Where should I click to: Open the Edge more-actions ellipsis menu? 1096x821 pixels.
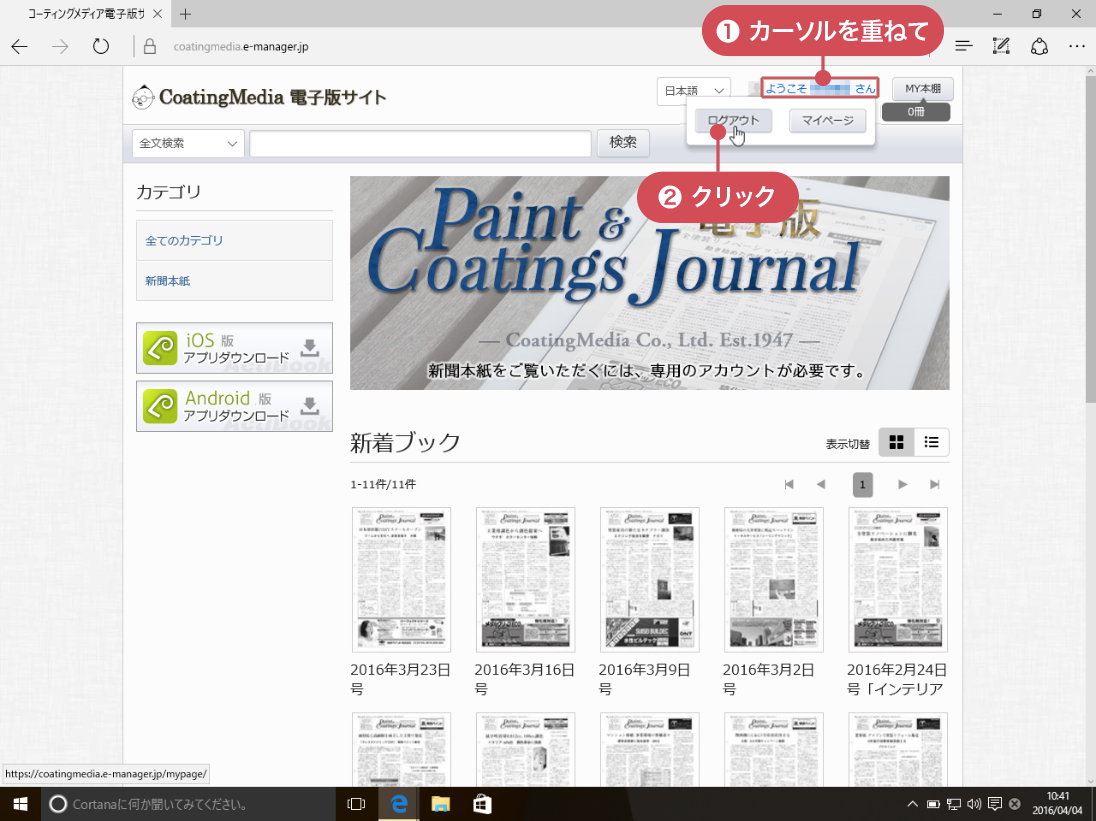[1076, 46]
